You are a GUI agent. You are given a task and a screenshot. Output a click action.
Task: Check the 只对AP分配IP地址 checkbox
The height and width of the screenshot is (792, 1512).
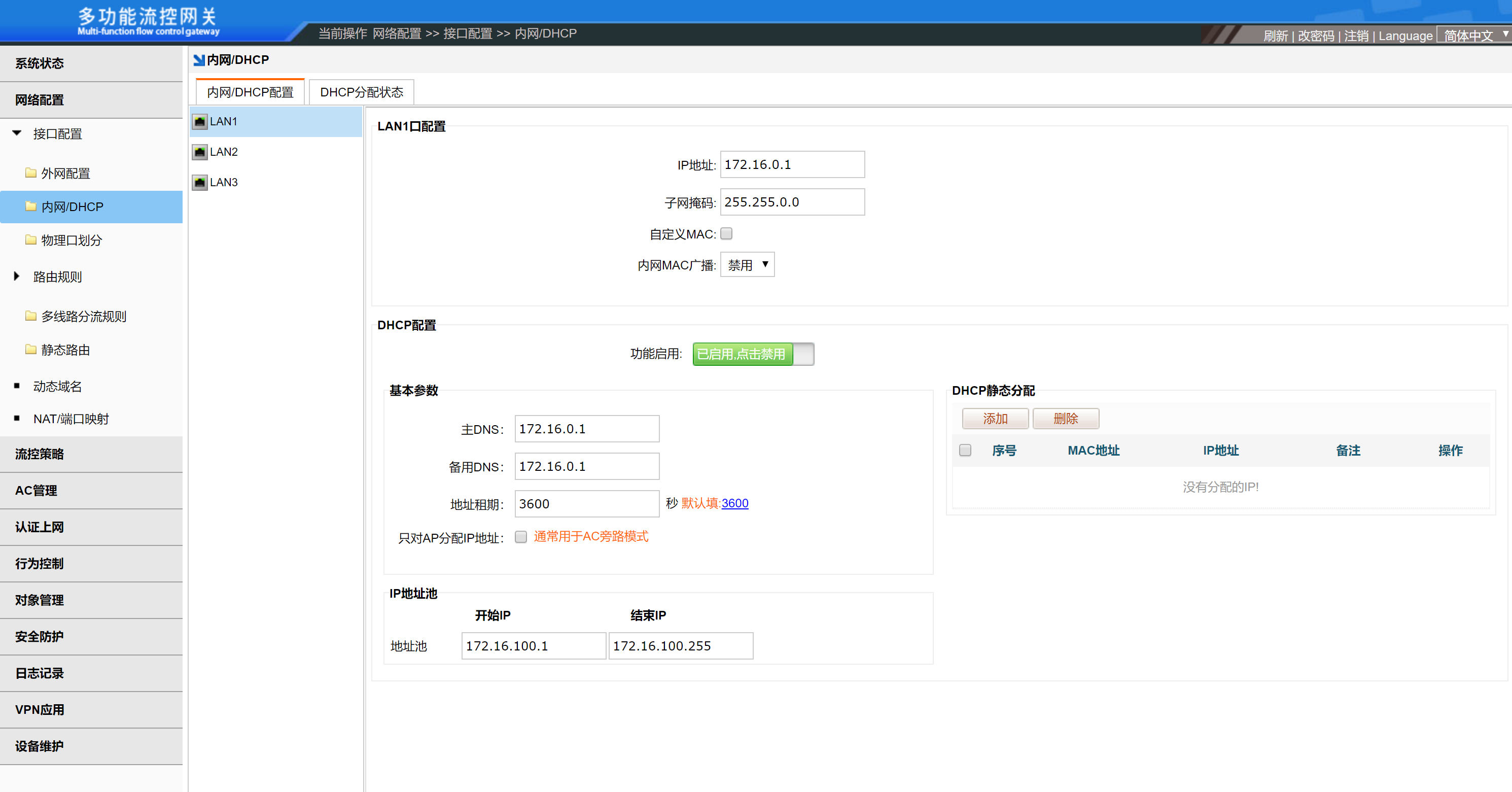(520, 537)
